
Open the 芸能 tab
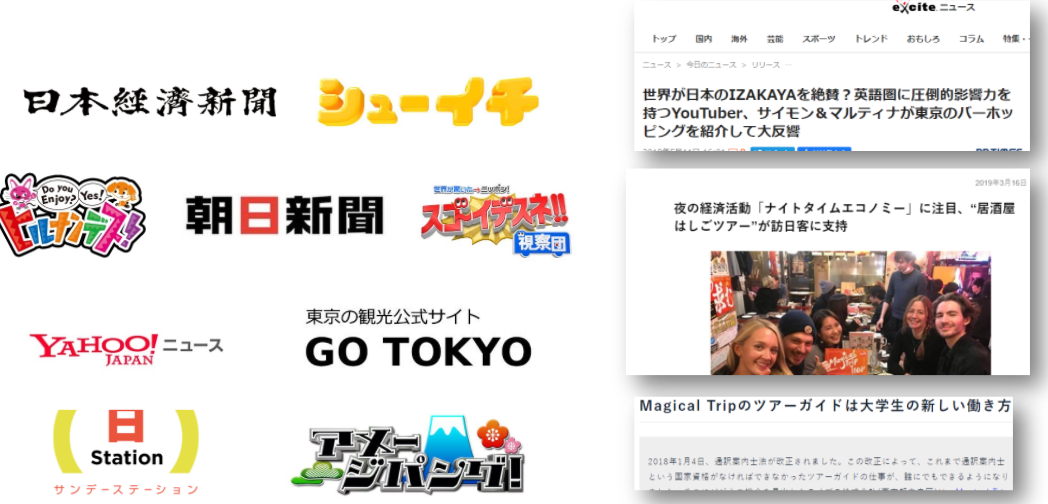775,39
